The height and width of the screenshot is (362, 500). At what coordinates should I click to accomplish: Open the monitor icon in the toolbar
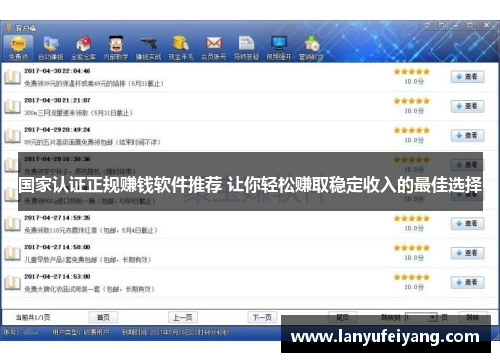279,48
